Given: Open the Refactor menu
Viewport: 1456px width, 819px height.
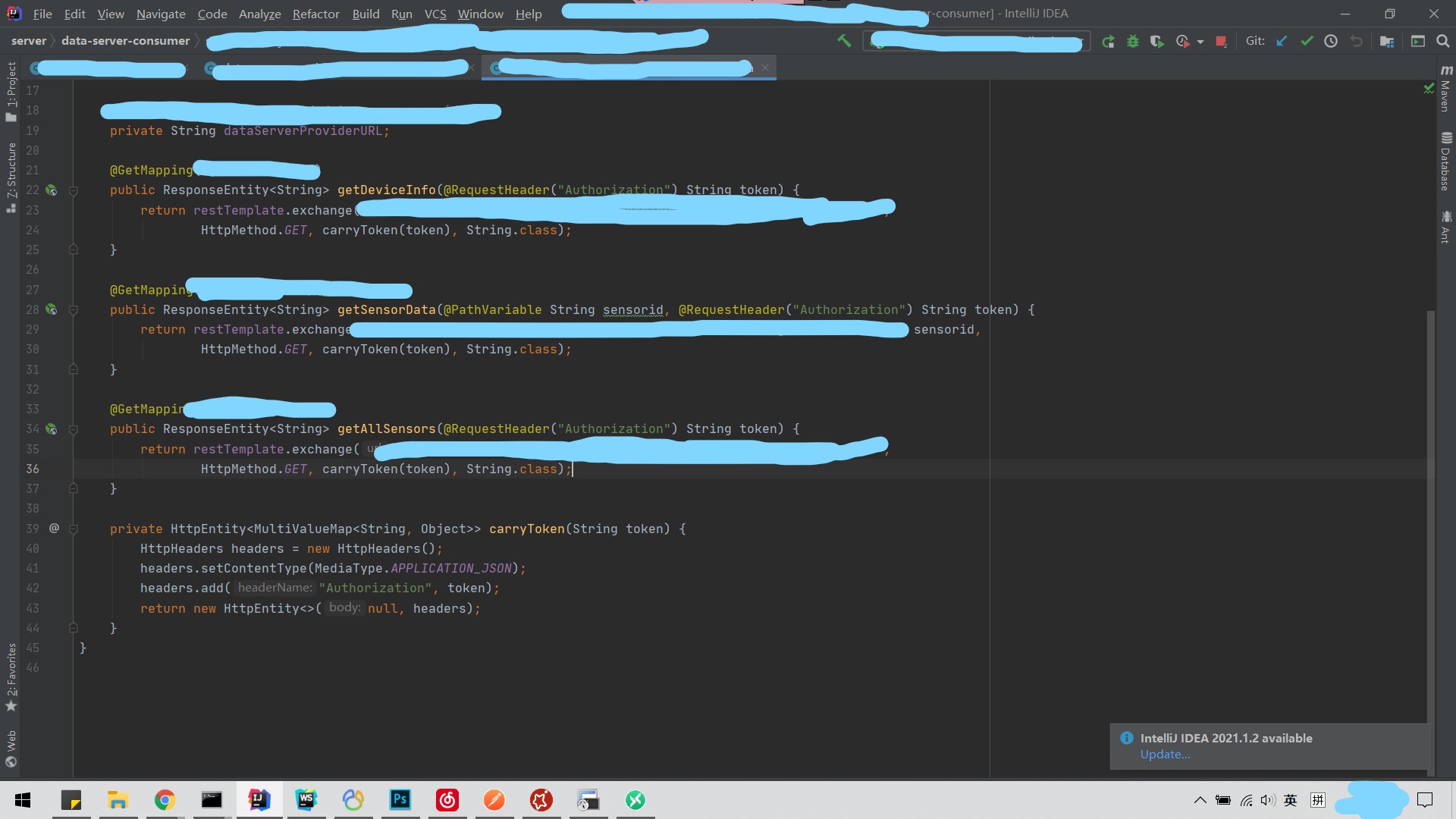Looking at the screenshot, I should pos(315,14).
